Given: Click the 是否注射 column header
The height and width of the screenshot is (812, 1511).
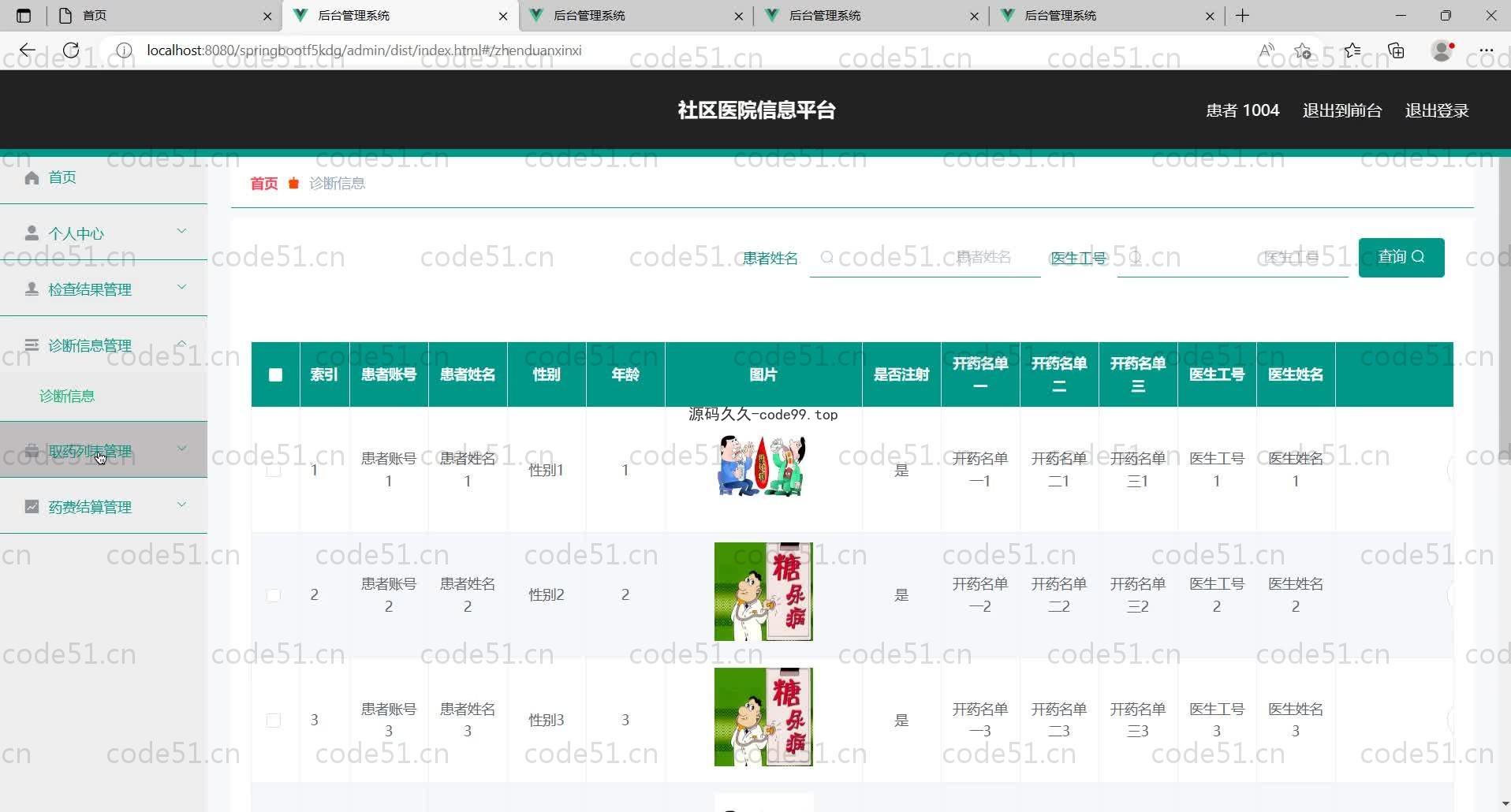Looking at the screenshot, I should [901, 374].
